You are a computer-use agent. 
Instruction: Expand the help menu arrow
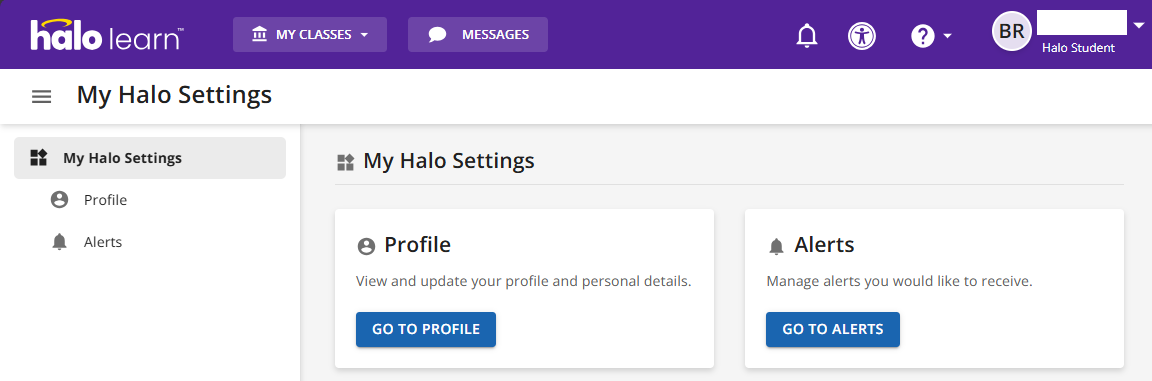(x=947, y=35)
